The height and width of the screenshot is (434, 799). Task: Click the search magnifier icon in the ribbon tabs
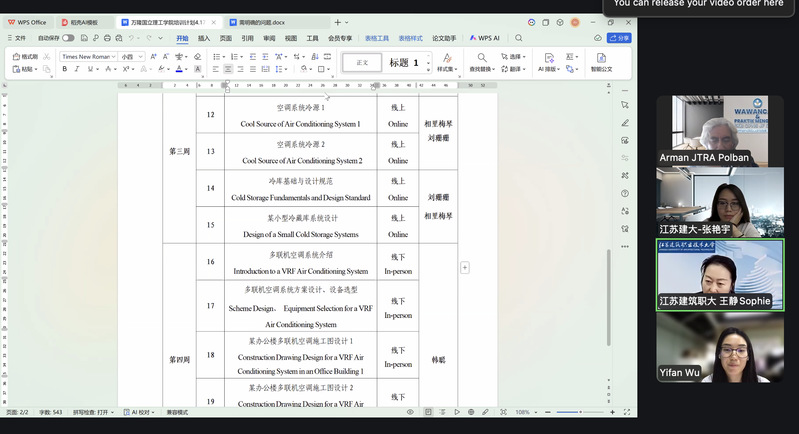519,38
